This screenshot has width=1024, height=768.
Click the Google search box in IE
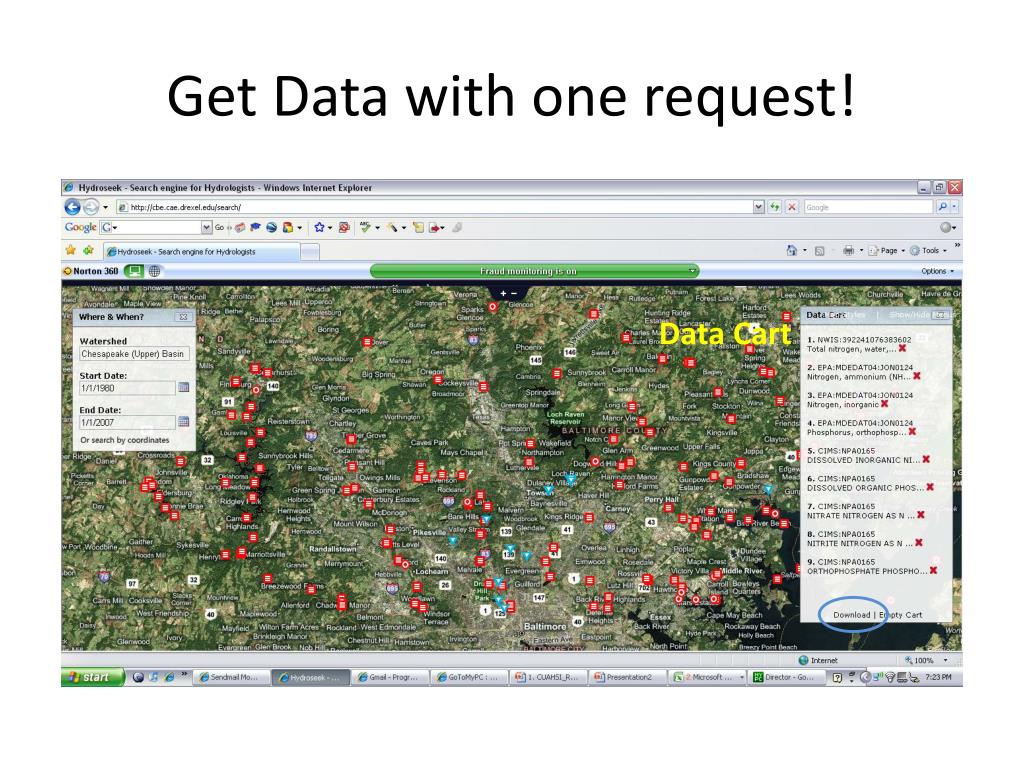point(867,207)
